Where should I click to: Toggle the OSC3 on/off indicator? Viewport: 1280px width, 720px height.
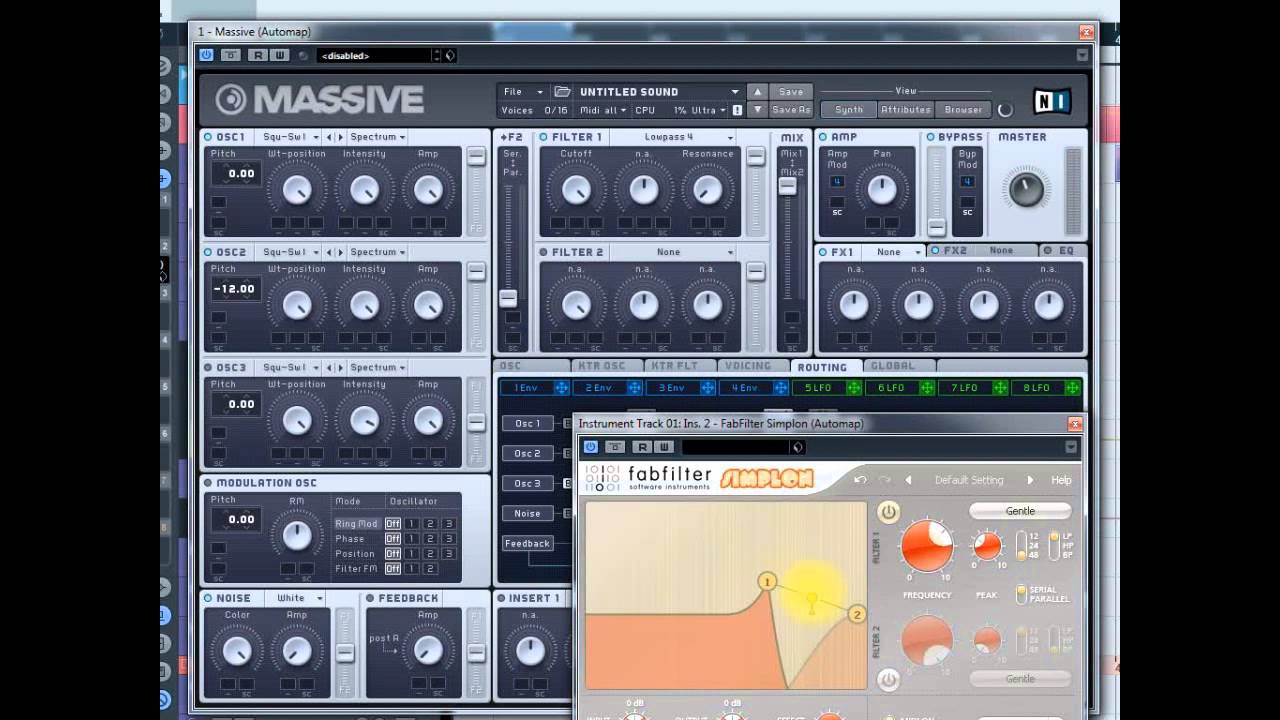point(208,367)
